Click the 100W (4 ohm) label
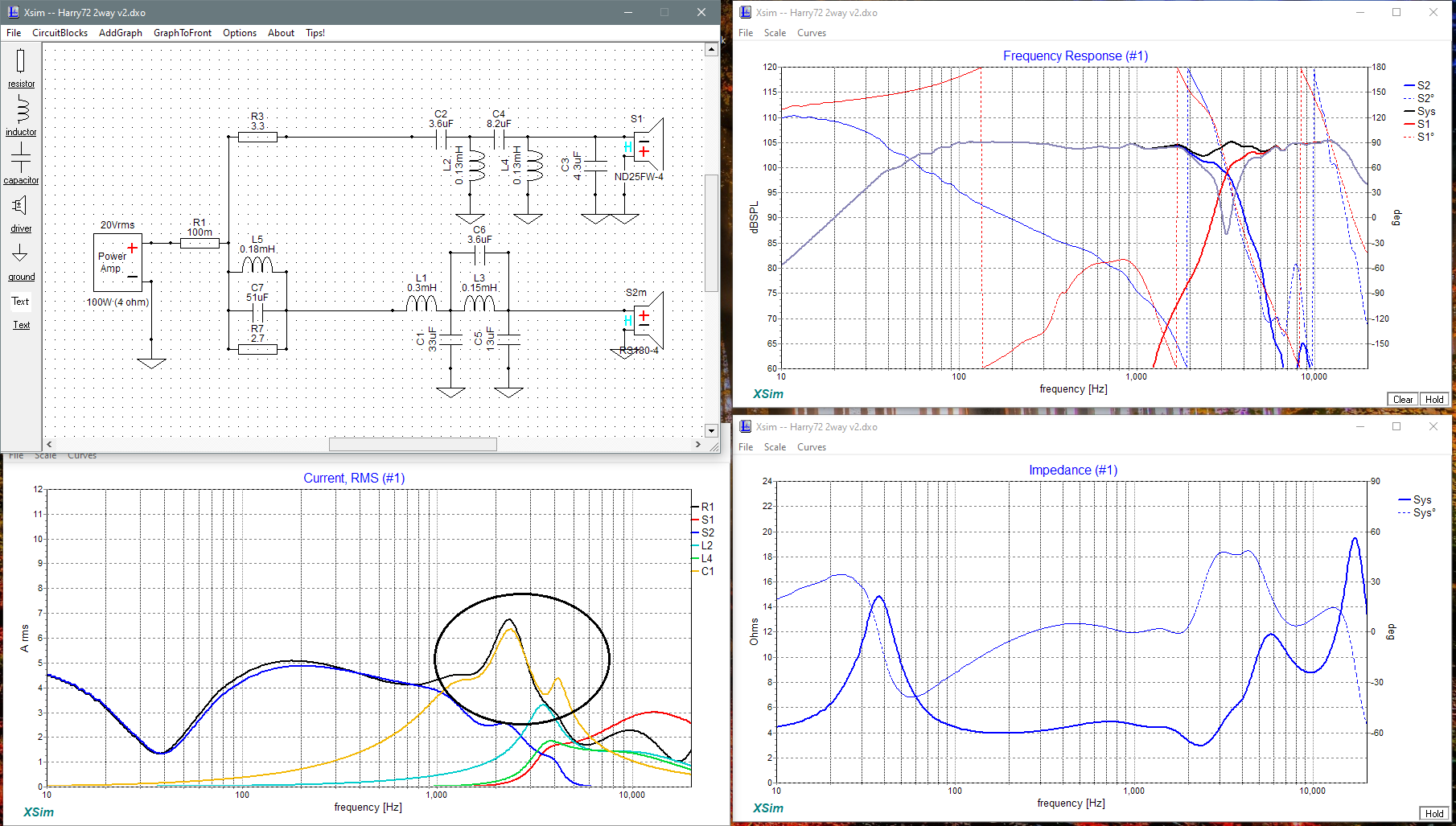This screenshot has height=826, width=1456. (x=117, y=302)
